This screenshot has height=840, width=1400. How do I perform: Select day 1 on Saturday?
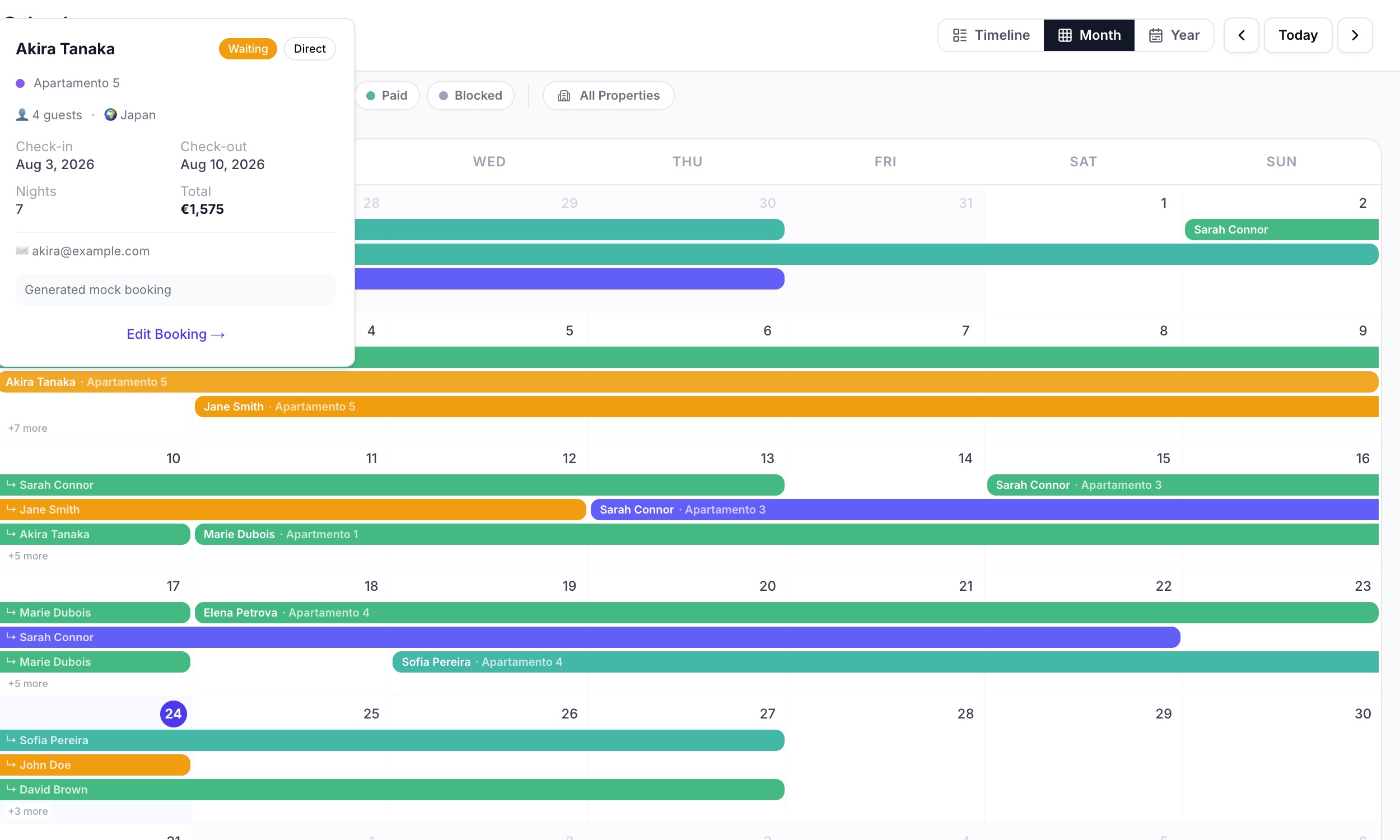click(x=1164, y=203)
